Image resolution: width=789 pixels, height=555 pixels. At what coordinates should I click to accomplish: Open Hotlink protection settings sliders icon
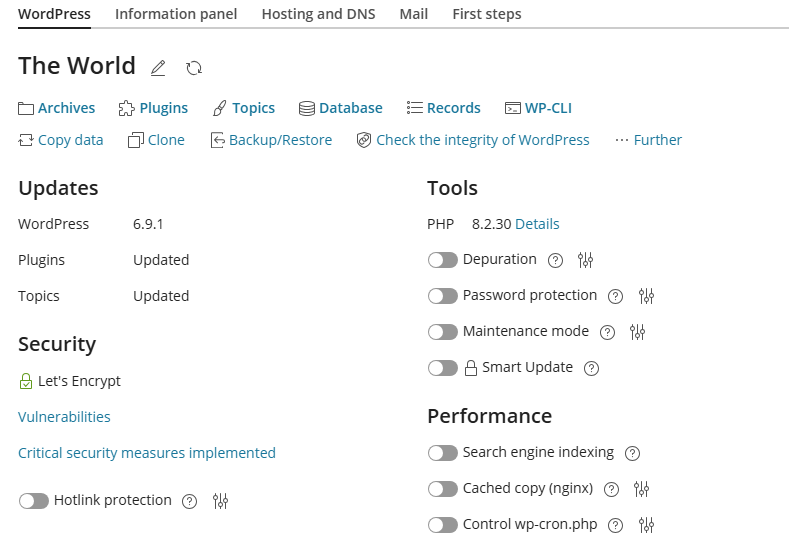(x=221, y=501)
